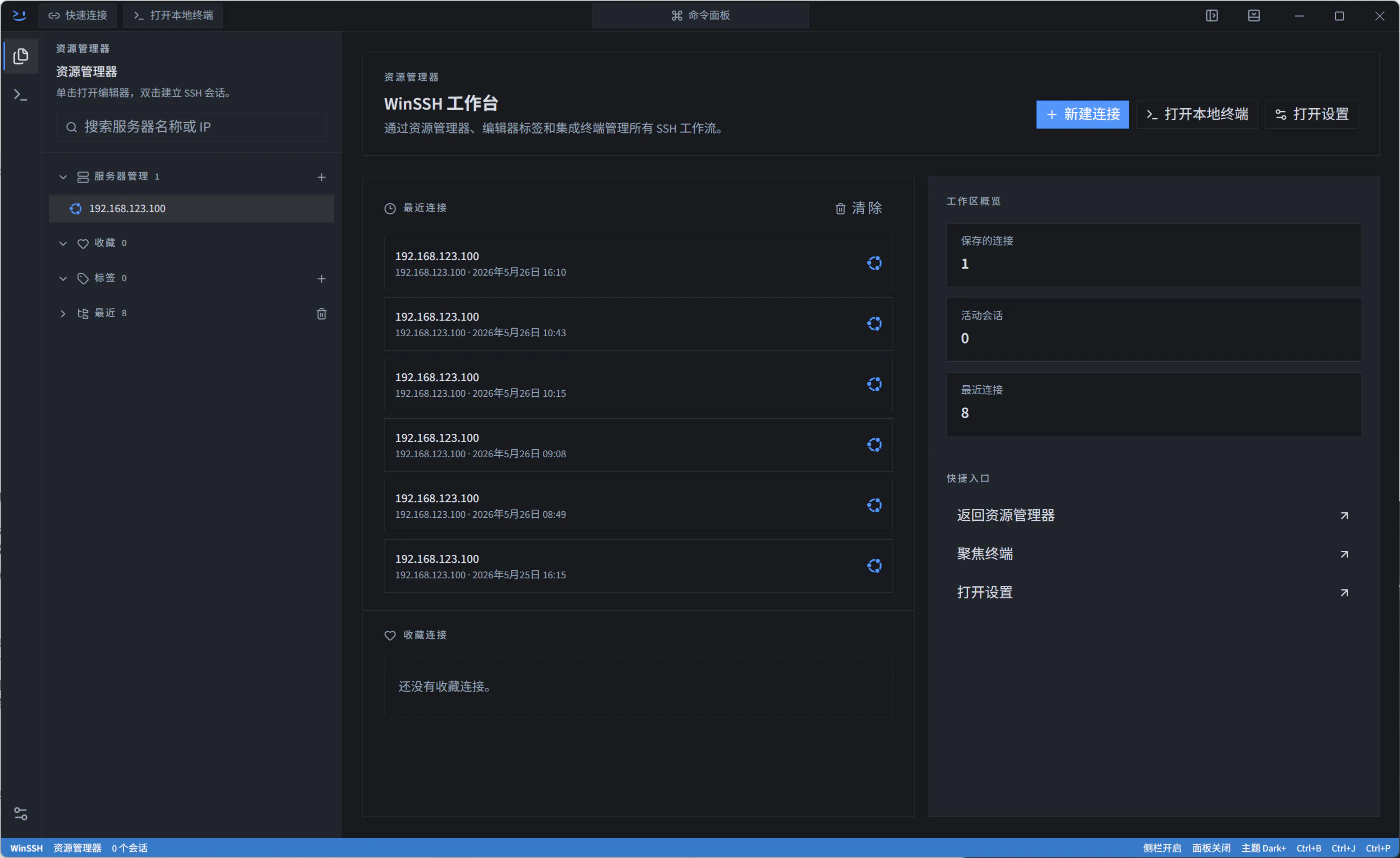Collapse the 标签 tree section
Image resolution: width=1400 pixels, height=858 pixels.
pos(63,279)
